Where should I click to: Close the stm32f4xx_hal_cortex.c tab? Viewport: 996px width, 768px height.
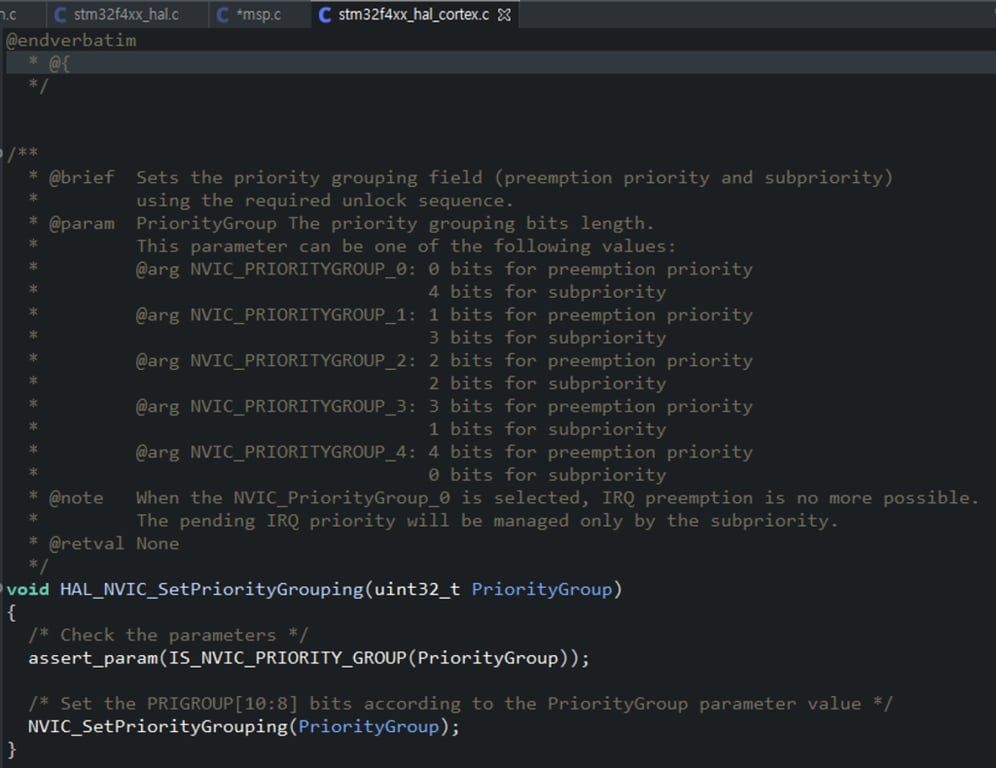504,15
